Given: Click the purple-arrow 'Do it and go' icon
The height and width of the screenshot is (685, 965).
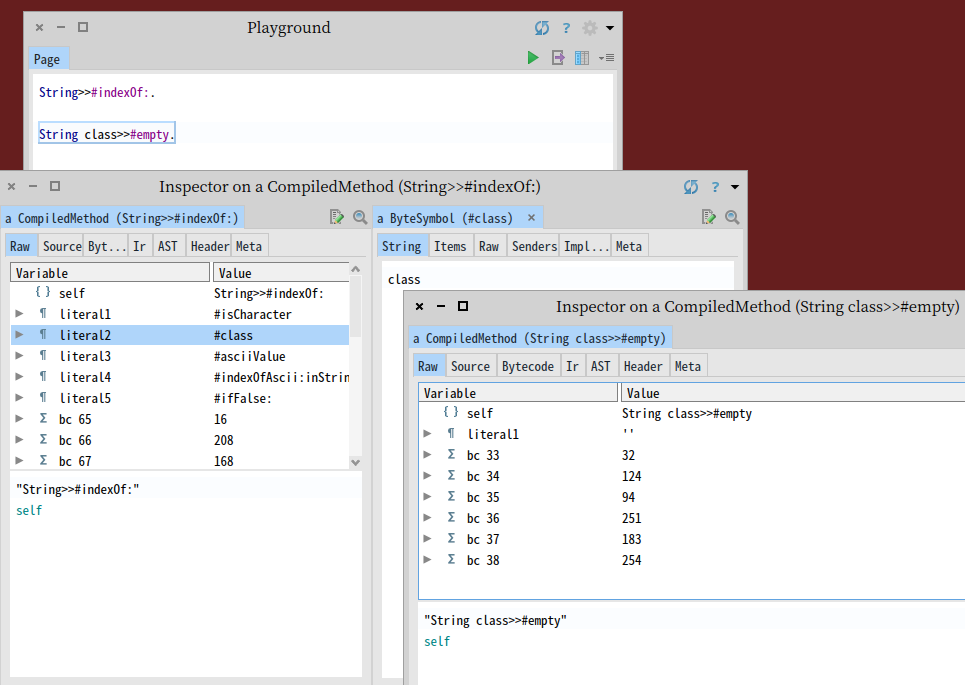Looking at the screenshot, I should pos(559,58).
